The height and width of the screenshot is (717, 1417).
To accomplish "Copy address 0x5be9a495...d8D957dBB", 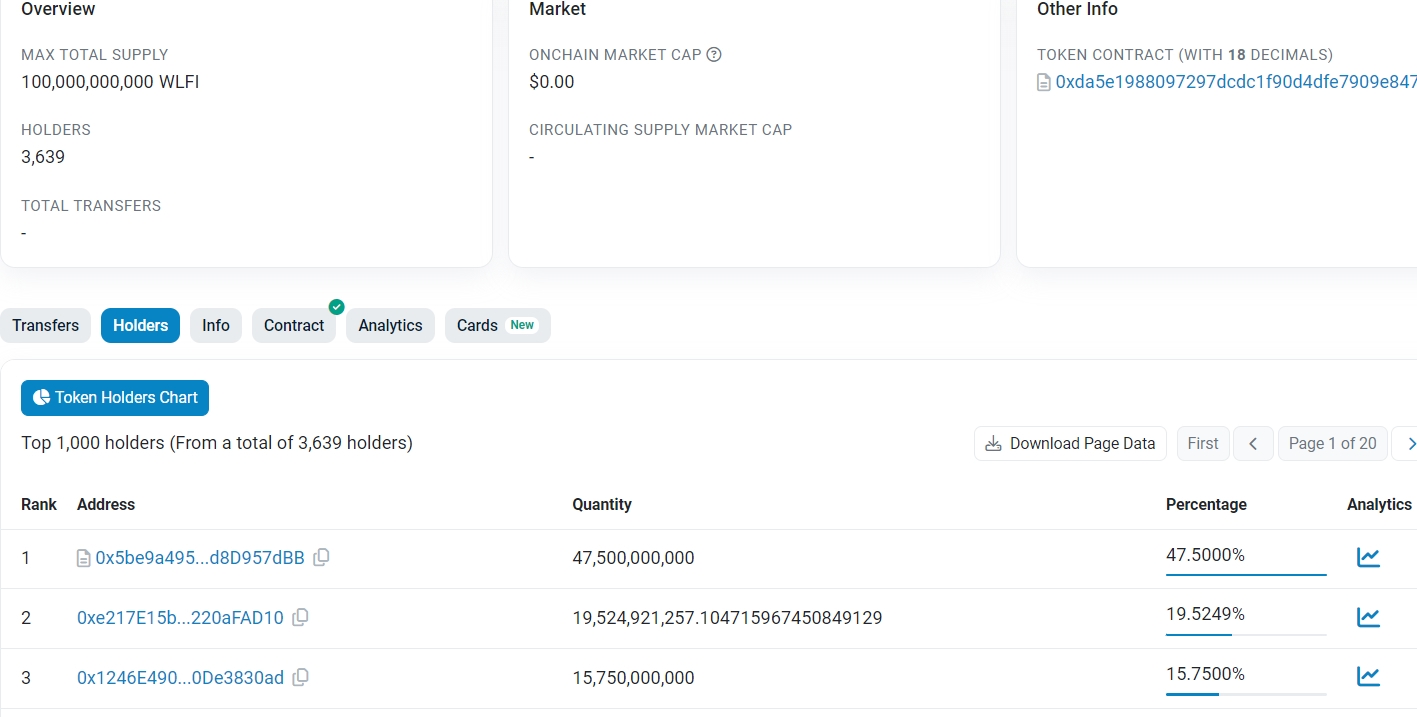I will point(321,557).
